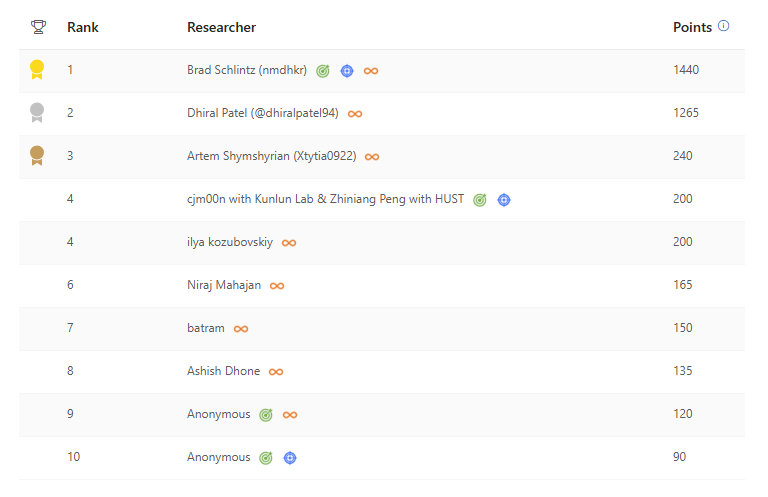Click the bronze medal icon for rank 3
Viewport: 768px width, 497px height.
click(x=37, y=156)
